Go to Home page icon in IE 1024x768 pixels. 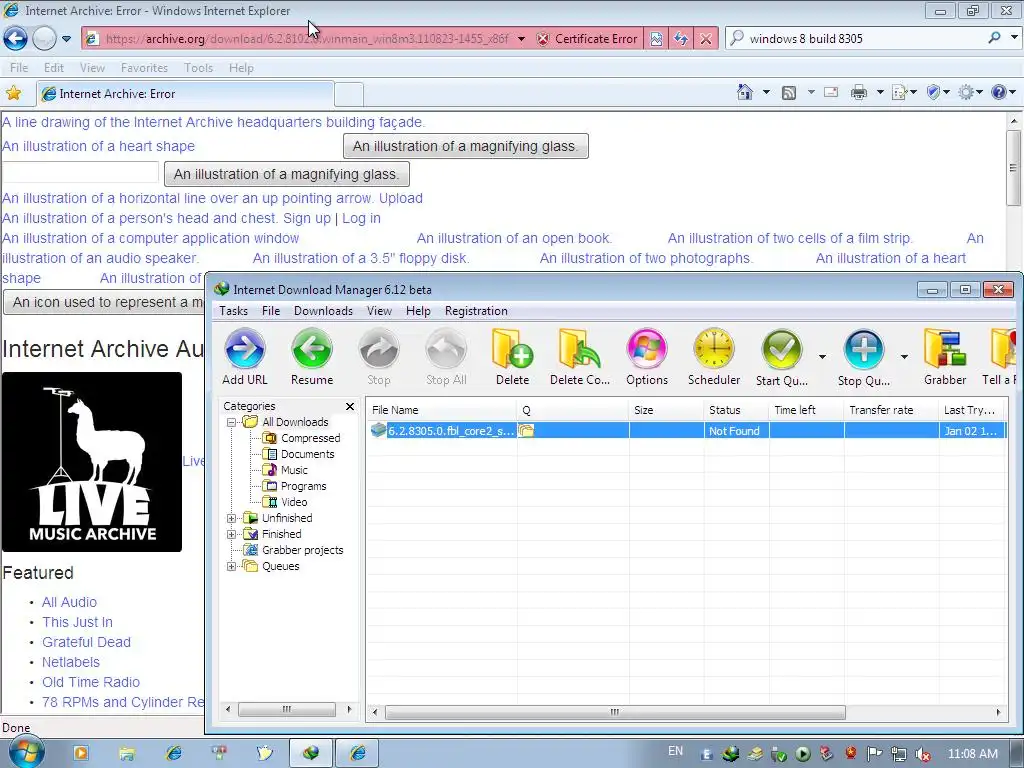744,92
